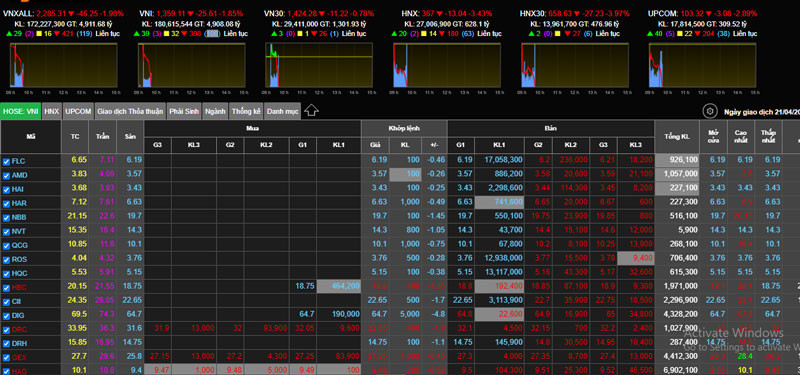Open the VN30 index chart
This screenshot has width=800, height=375.
click(x=319, y=66)
